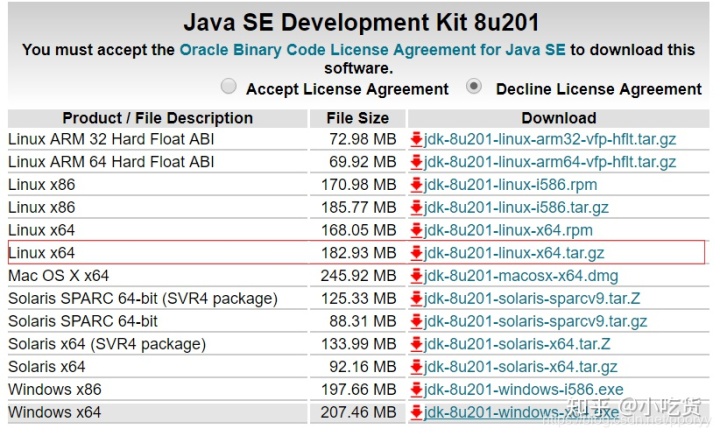Download jdk-8u201-linux-arm32-vfp-hflt.tar.gz link

[x=550, y=139]
